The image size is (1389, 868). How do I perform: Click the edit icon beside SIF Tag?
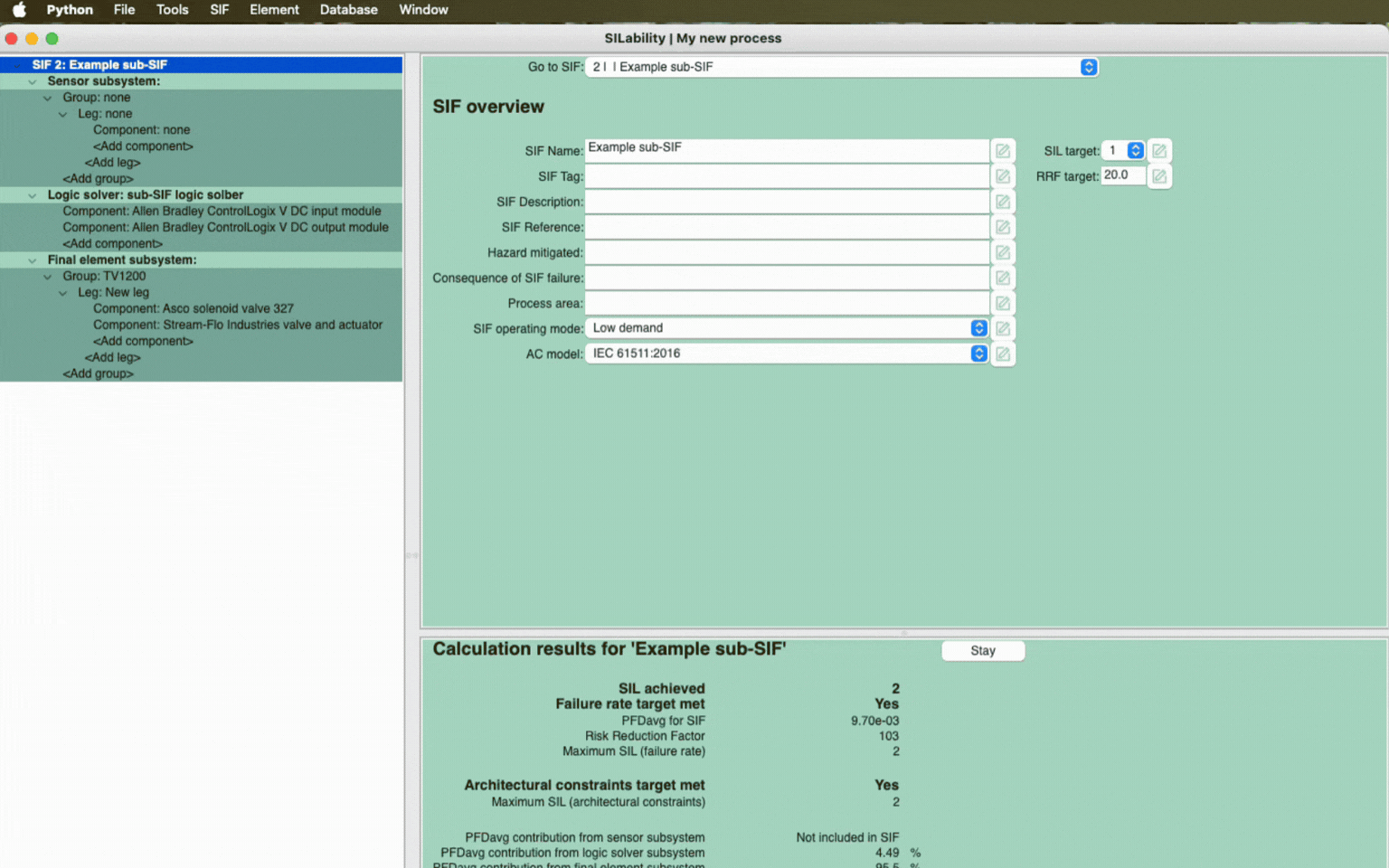[x=1002, y=176]
